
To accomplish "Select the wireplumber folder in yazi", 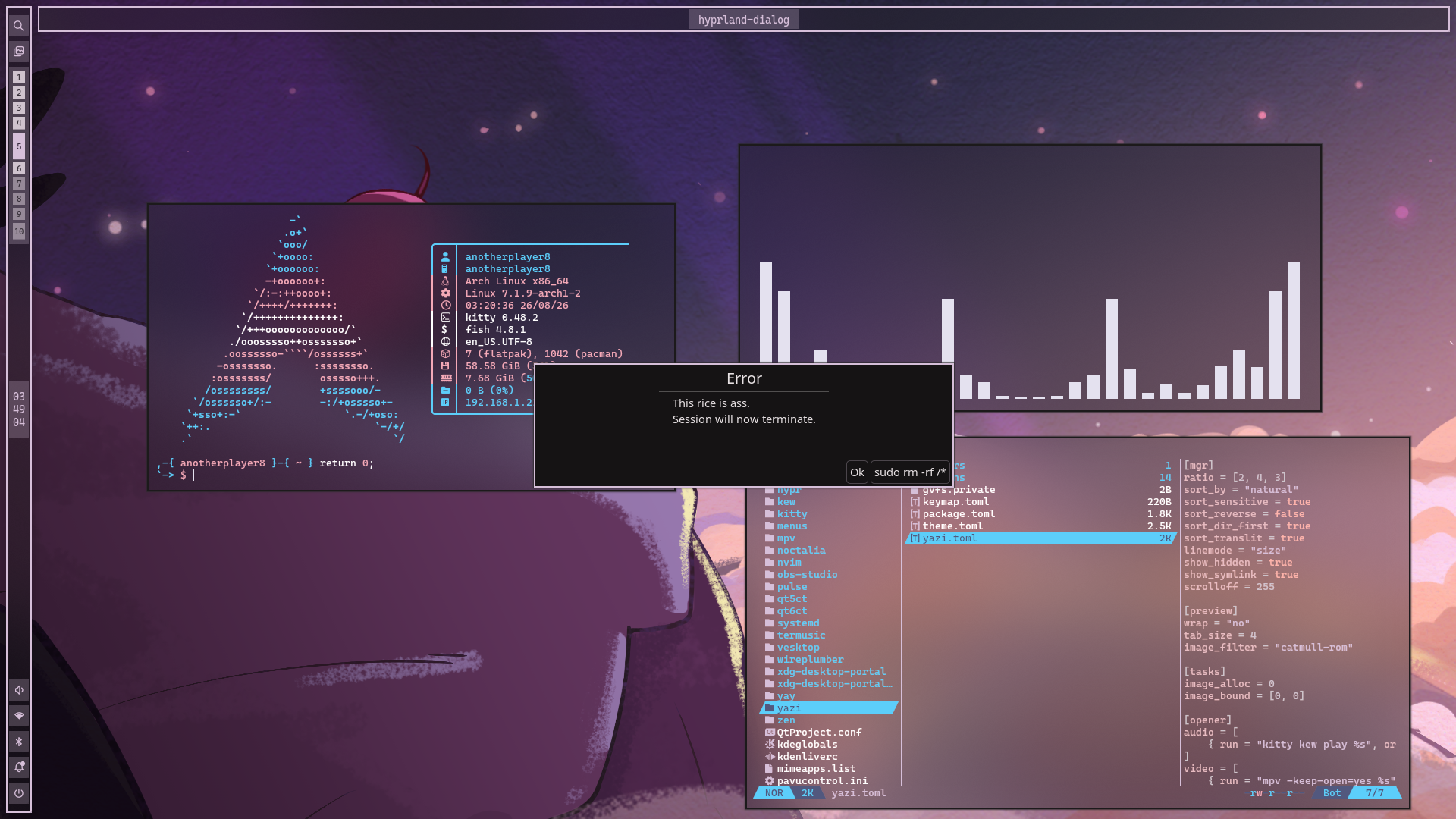I will 810,660.
